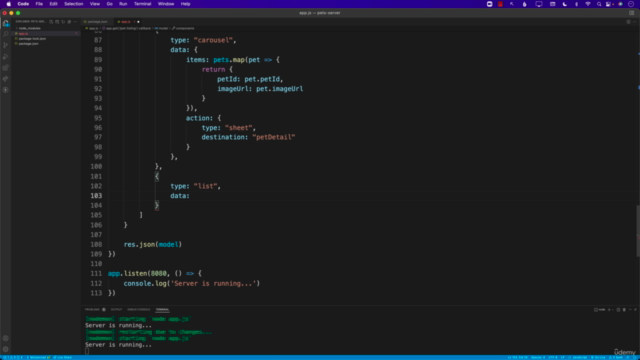Open the View menu

pos(95,4)
